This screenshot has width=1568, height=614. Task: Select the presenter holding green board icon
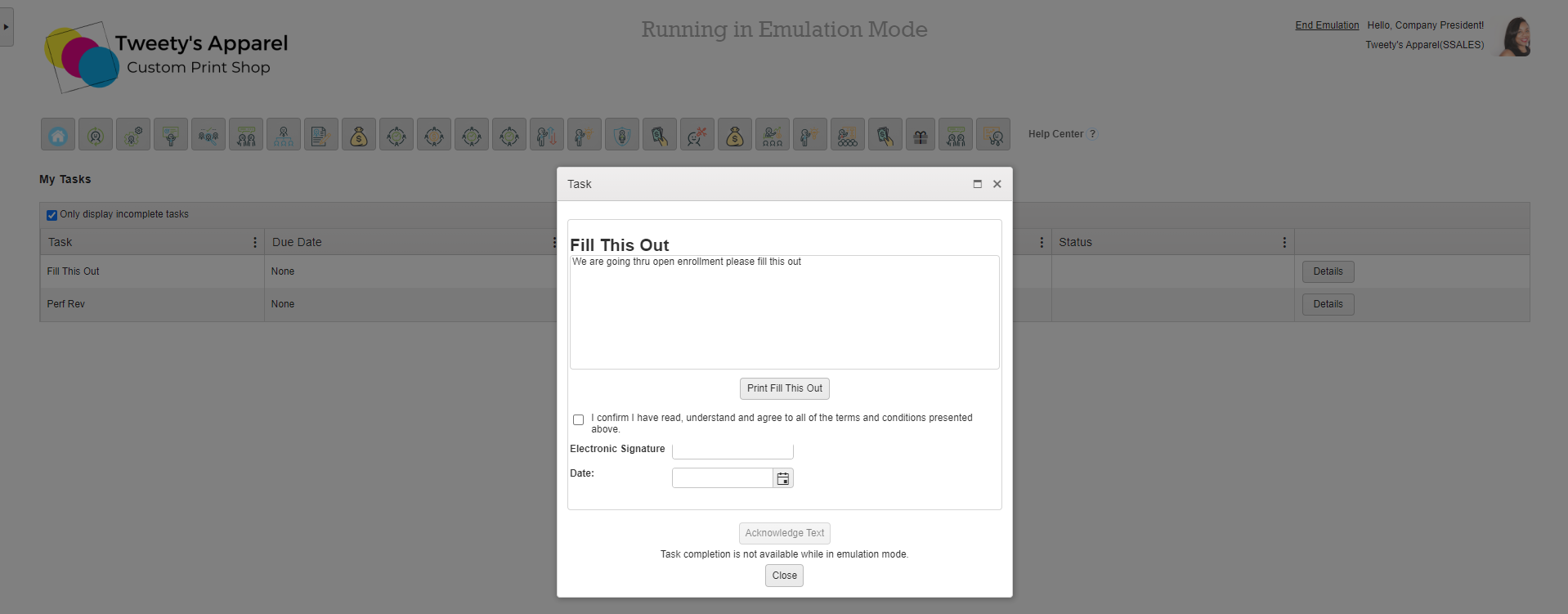[x=171, y=134]
